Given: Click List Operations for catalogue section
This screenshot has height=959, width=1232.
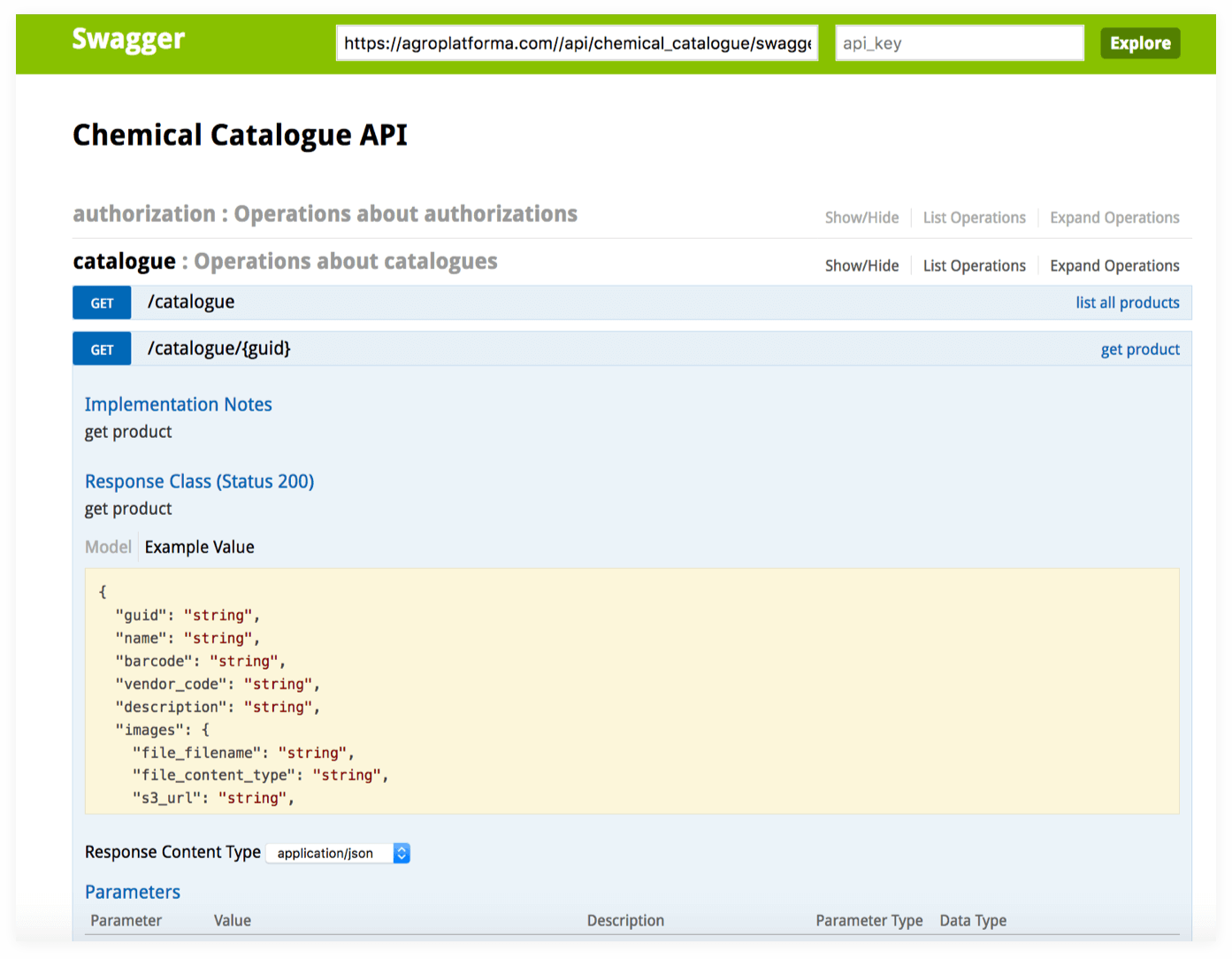Looking at the screenshot, I should point(974,265).
